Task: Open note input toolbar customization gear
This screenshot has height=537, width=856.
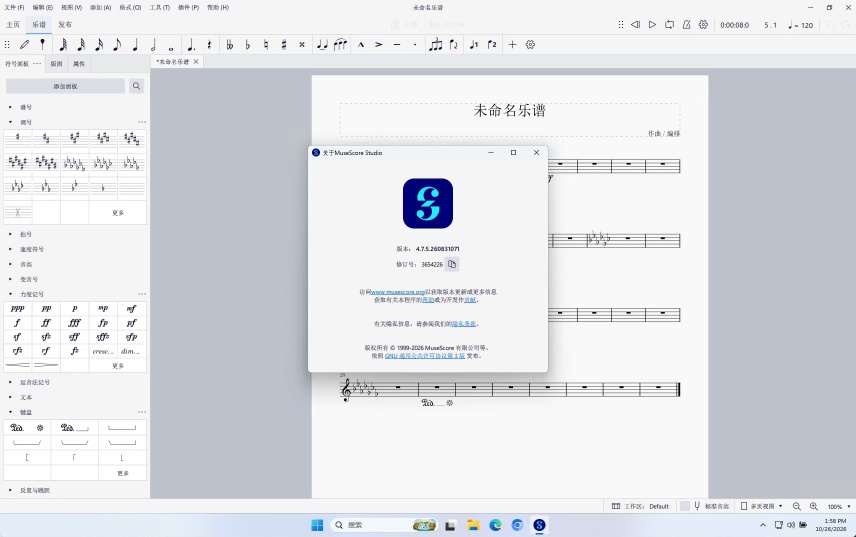Action: click(x=530, y=45)
